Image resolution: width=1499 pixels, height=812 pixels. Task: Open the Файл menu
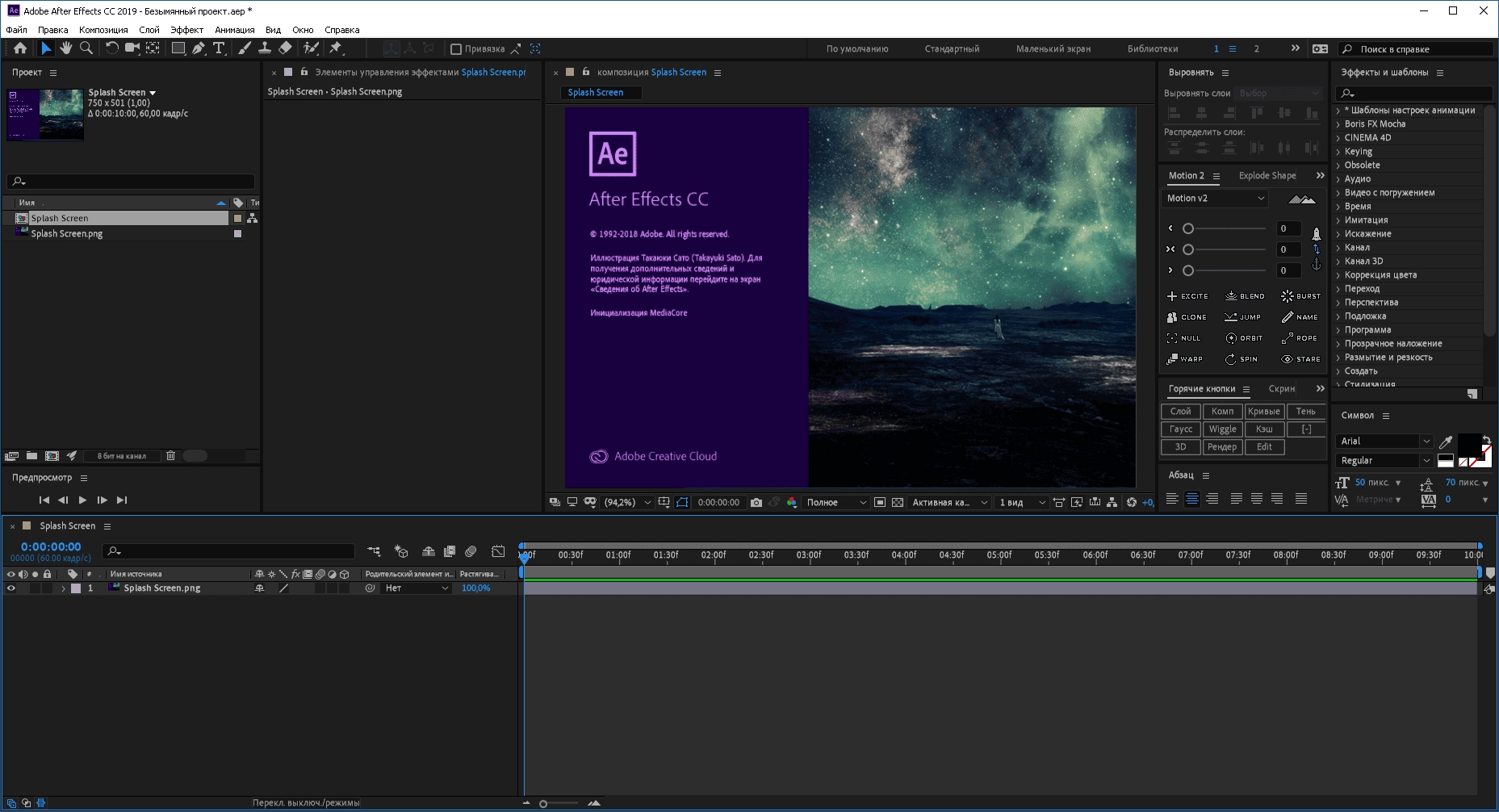coord(17,30)
